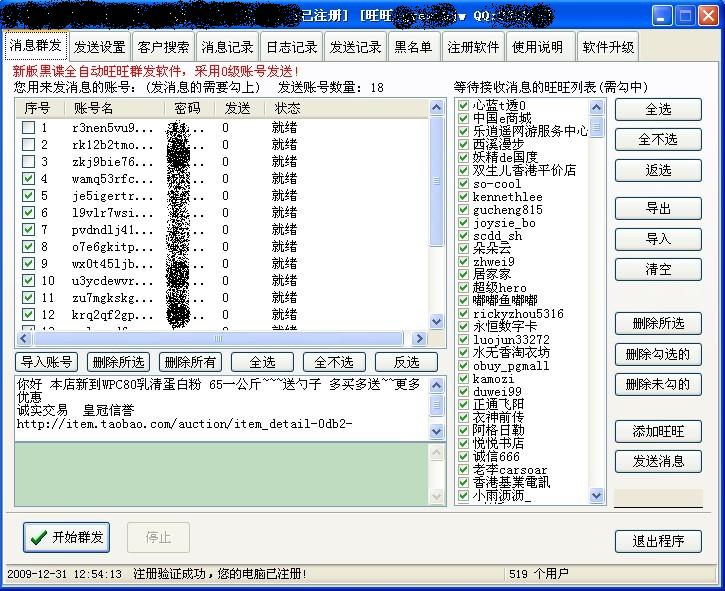Viewport: 725px width, 591px height.
Task: Uncheck recipient rickyzhou5316
Action: coord(463,314)
